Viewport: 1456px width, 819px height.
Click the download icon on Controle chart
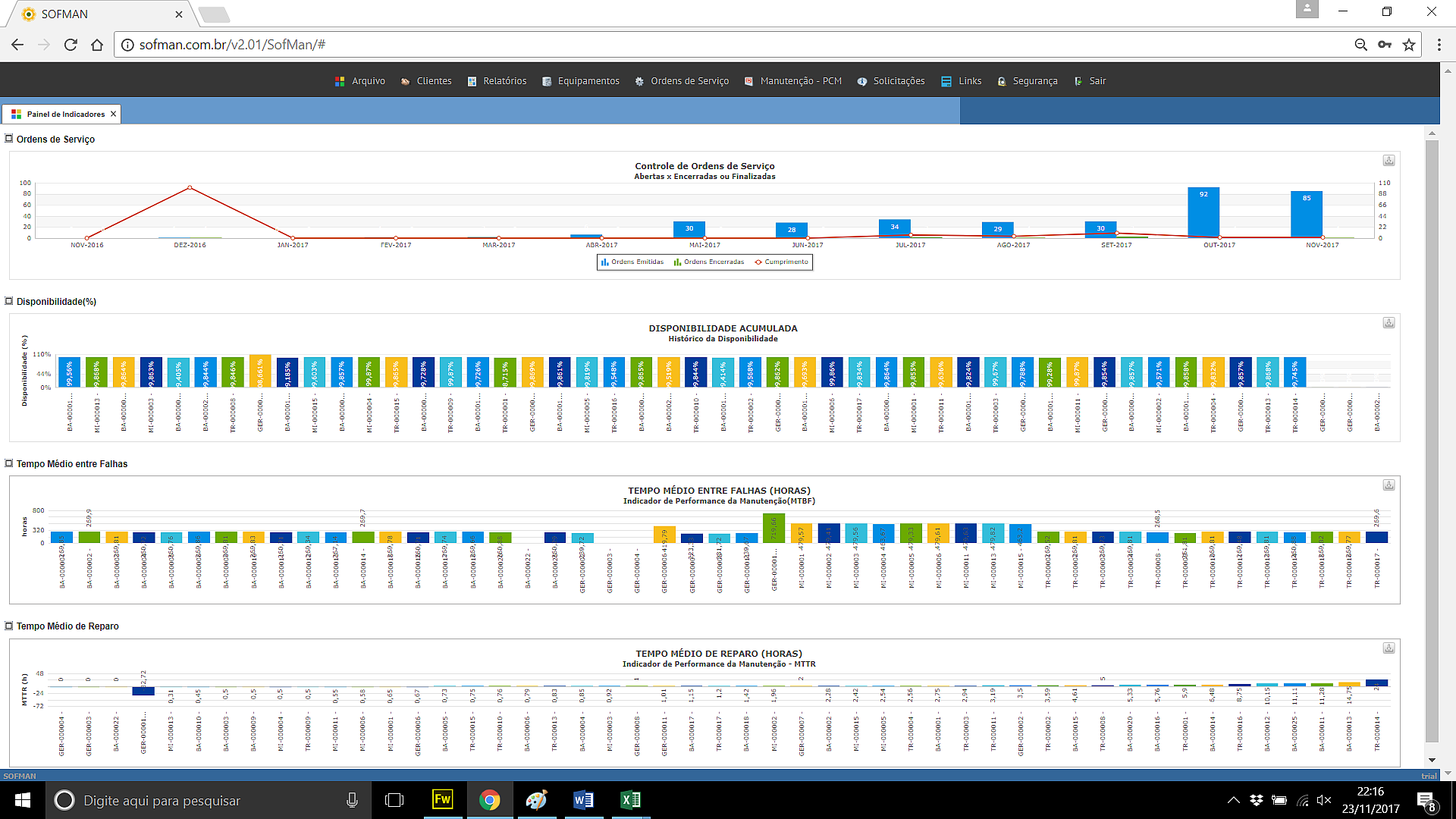coord(1389,160)
